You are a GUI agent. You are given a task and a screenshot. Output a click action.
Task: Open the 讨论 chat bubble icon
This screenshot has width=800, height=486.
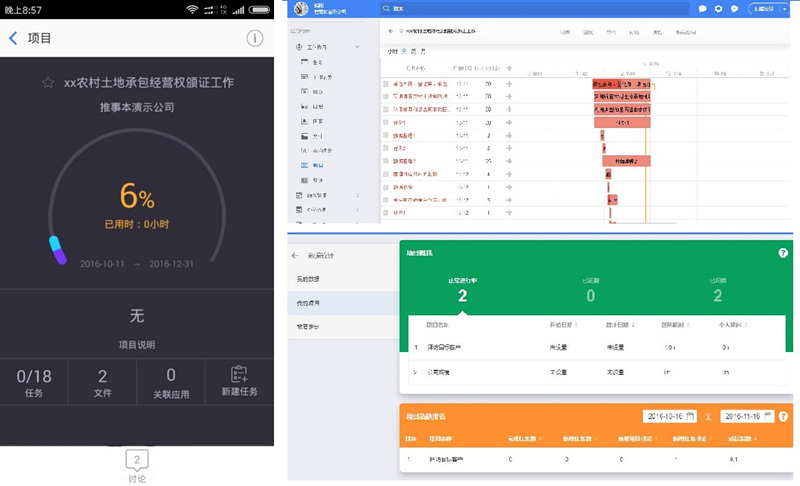pos(137,461)
